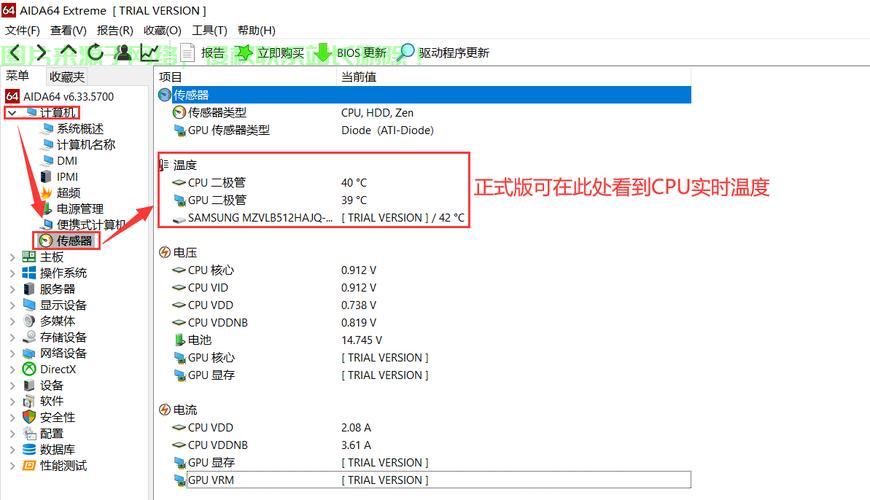Viewport: 870px width, 500px height.
Task: Expand the 主板 (Motherboard) tree node
Action: [x=12, y=257]
